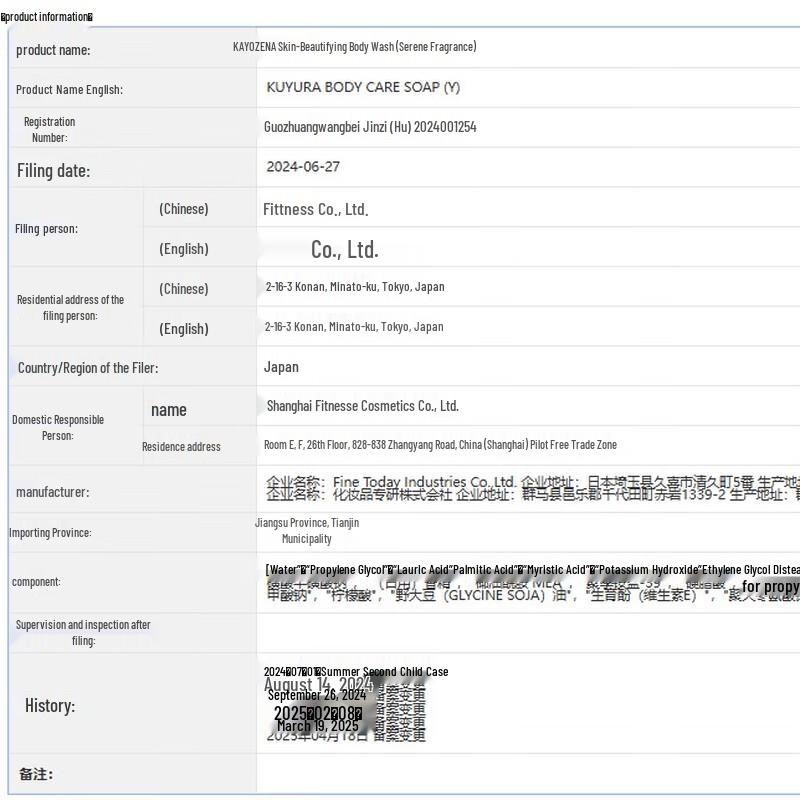Select the Japan country value

[281, 367]
